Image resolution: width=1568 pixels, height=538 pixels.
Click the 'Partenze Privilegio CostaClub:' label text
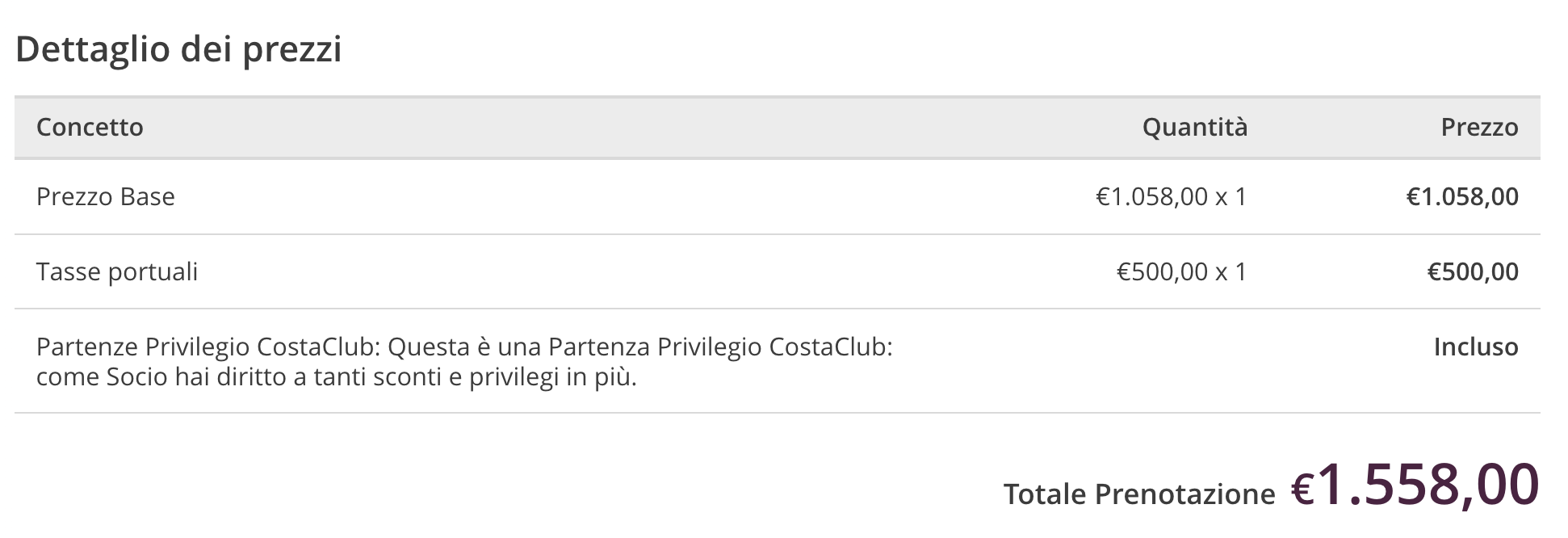tap(208, 347)
